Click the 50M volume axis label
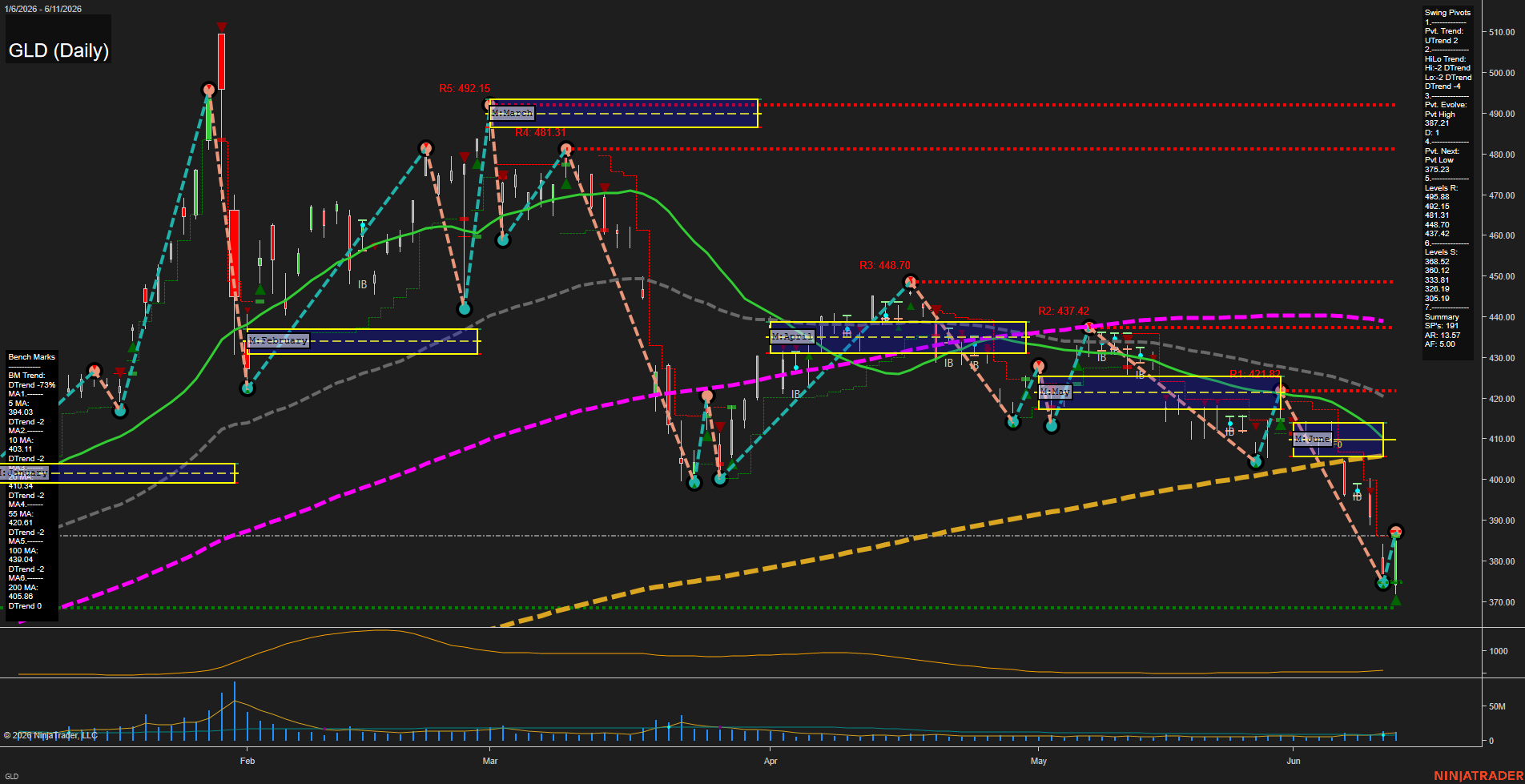1525x784 pixels. 1497,707
